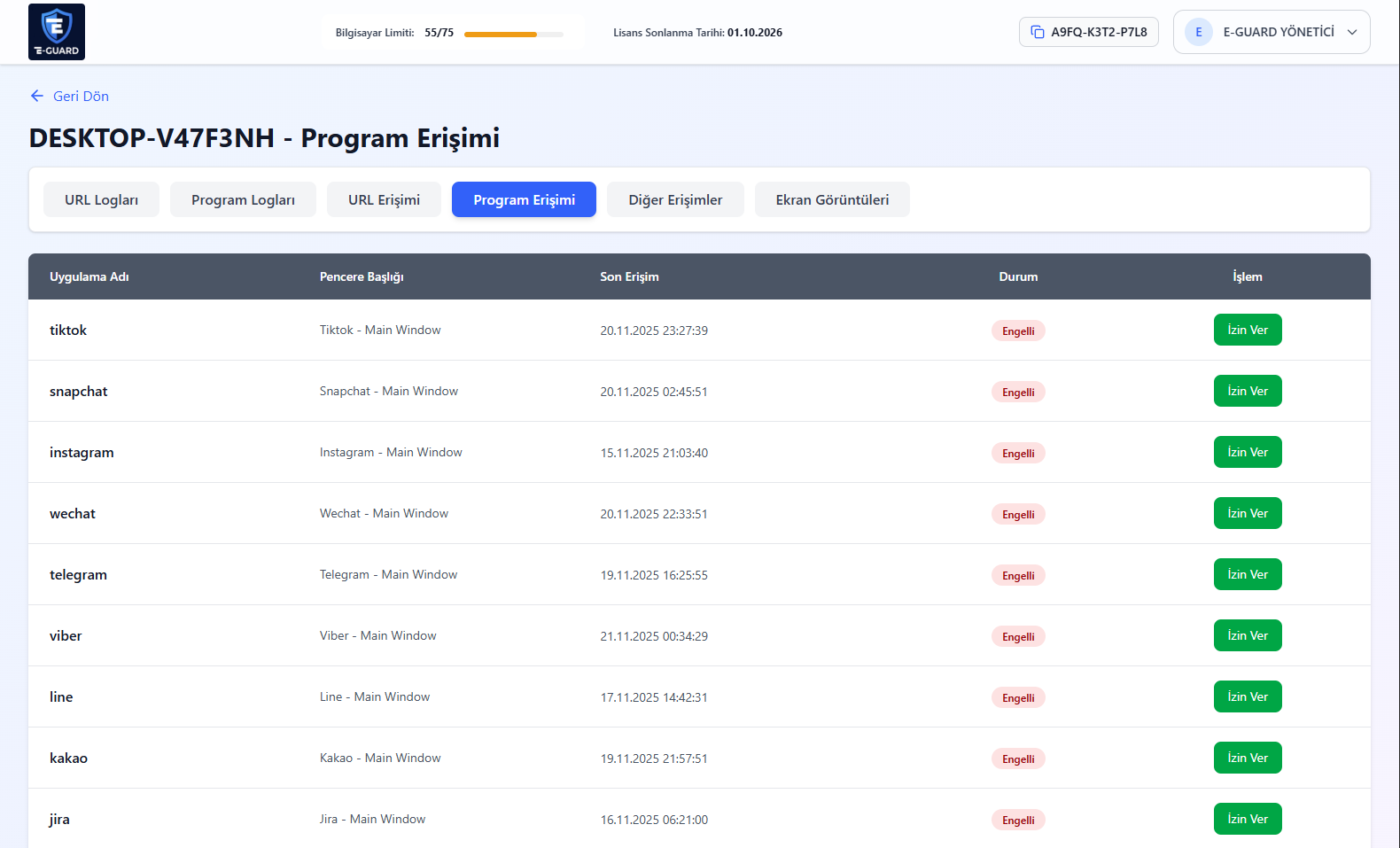Viewport: 1400px width, 848px height.
Task: Click the E-GUARD shield logo
Action: (57, 32)
